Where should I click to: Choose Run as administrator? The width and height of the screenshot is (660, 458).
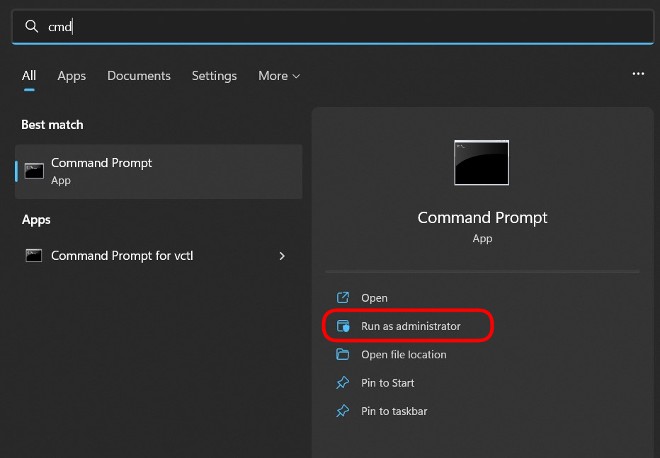(410, 326)
